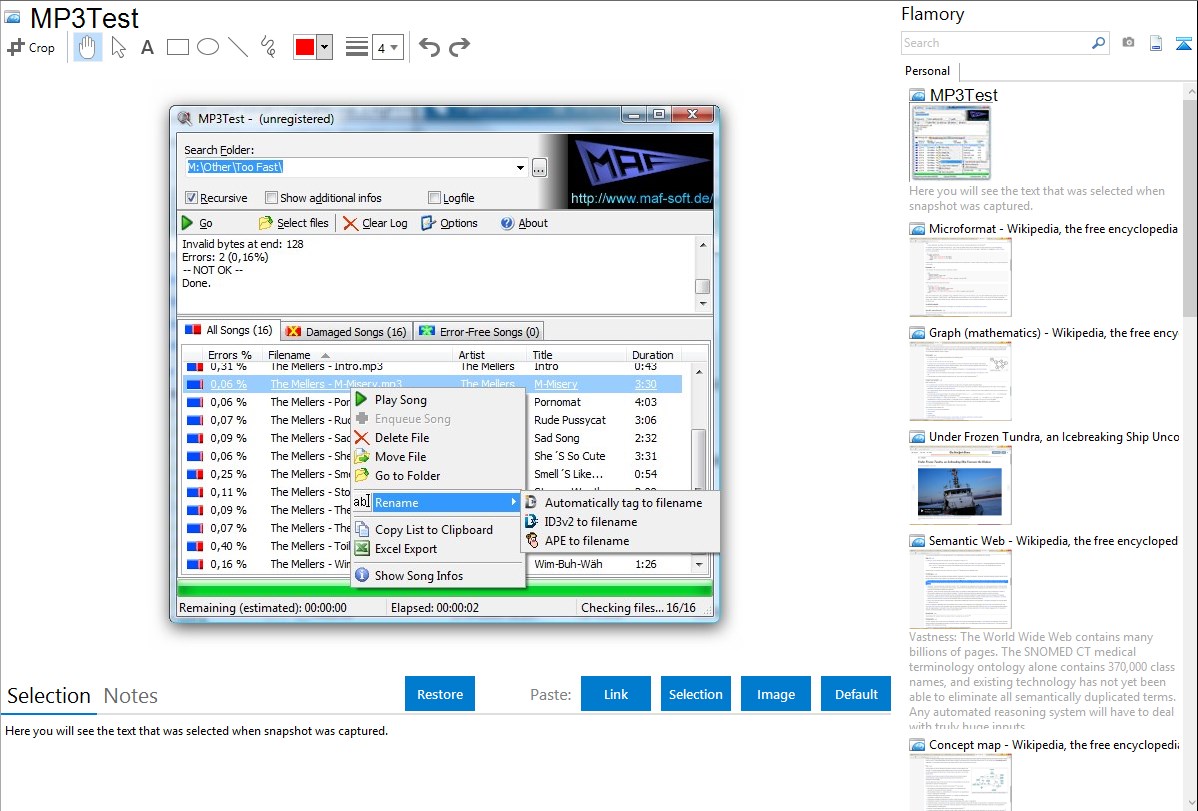Screen dimensions: 1198x811
Task: Pick the ellipse shape tool
Action: [208, 47]
